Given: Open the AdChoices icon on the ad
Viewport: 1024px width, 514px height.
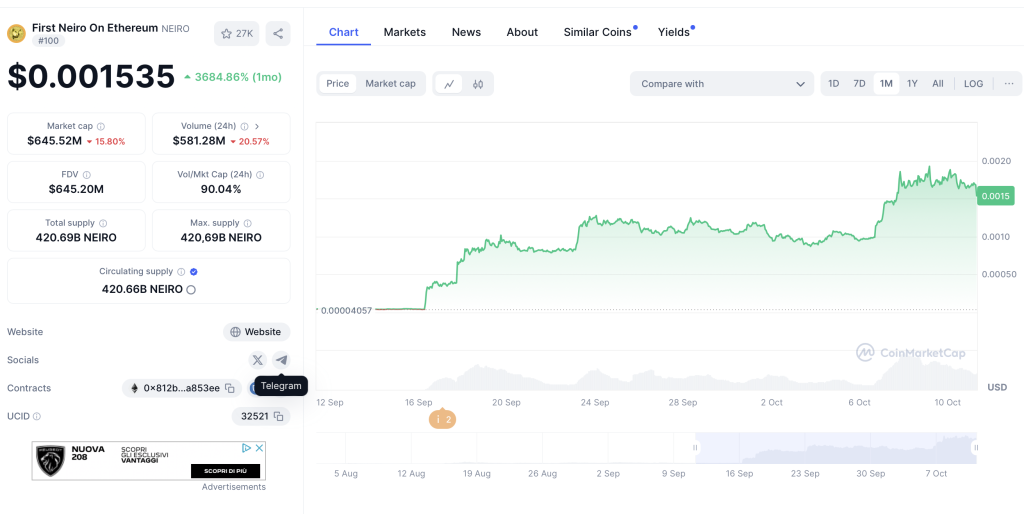Looking at the screenshot, I should coord(246,448).
